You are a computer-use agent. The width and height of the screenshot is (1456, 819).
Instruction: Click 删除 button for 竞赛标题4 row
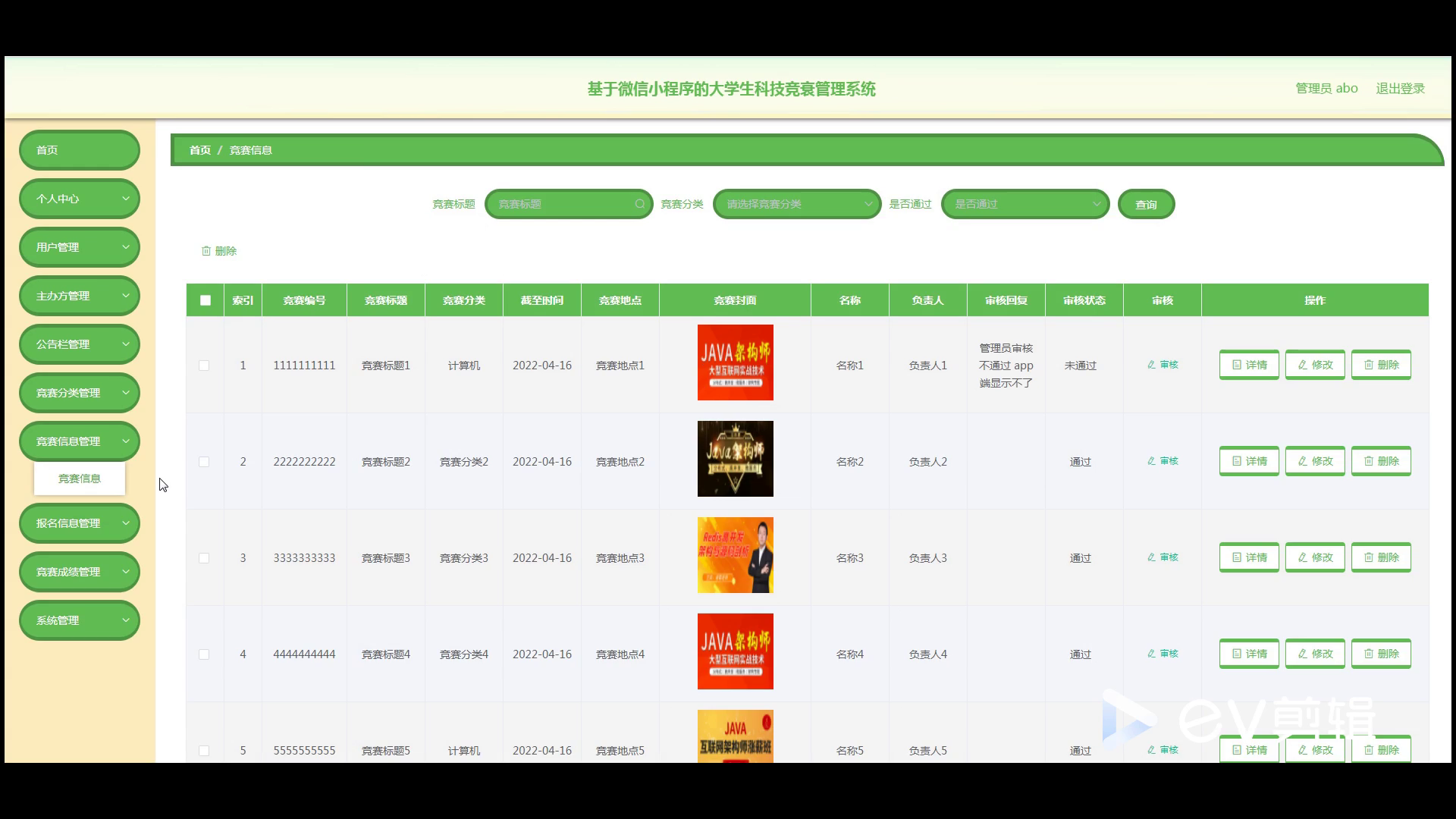pos(1381,654)
